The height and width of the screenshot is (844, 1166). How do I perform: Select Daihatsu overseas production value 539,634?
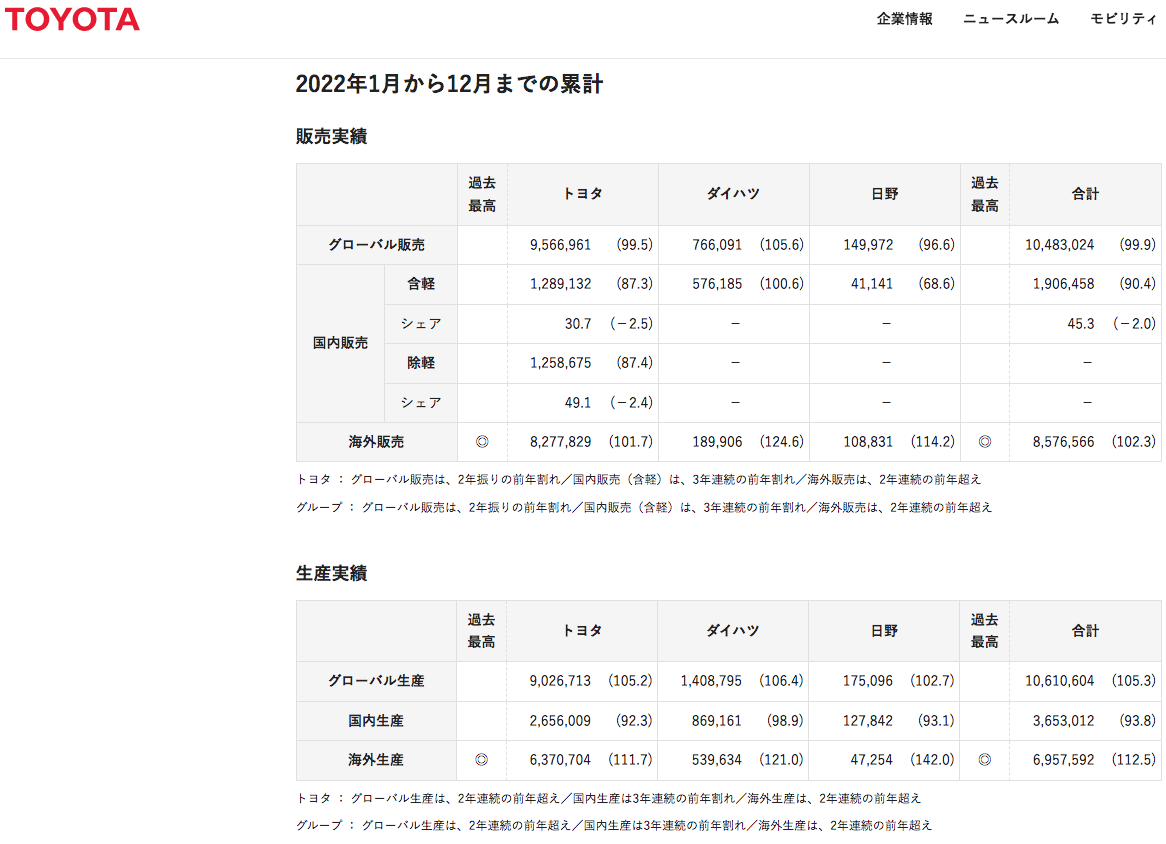(x=717, y=760)
